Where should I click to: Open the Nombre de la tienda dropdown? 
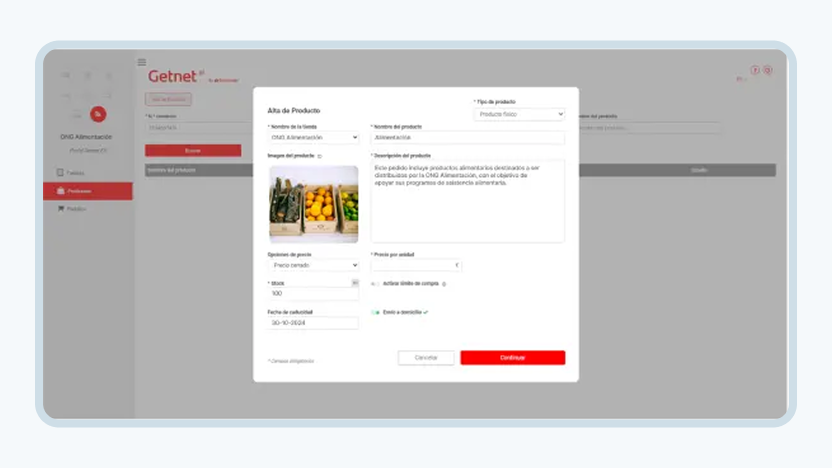click(313, 137)
